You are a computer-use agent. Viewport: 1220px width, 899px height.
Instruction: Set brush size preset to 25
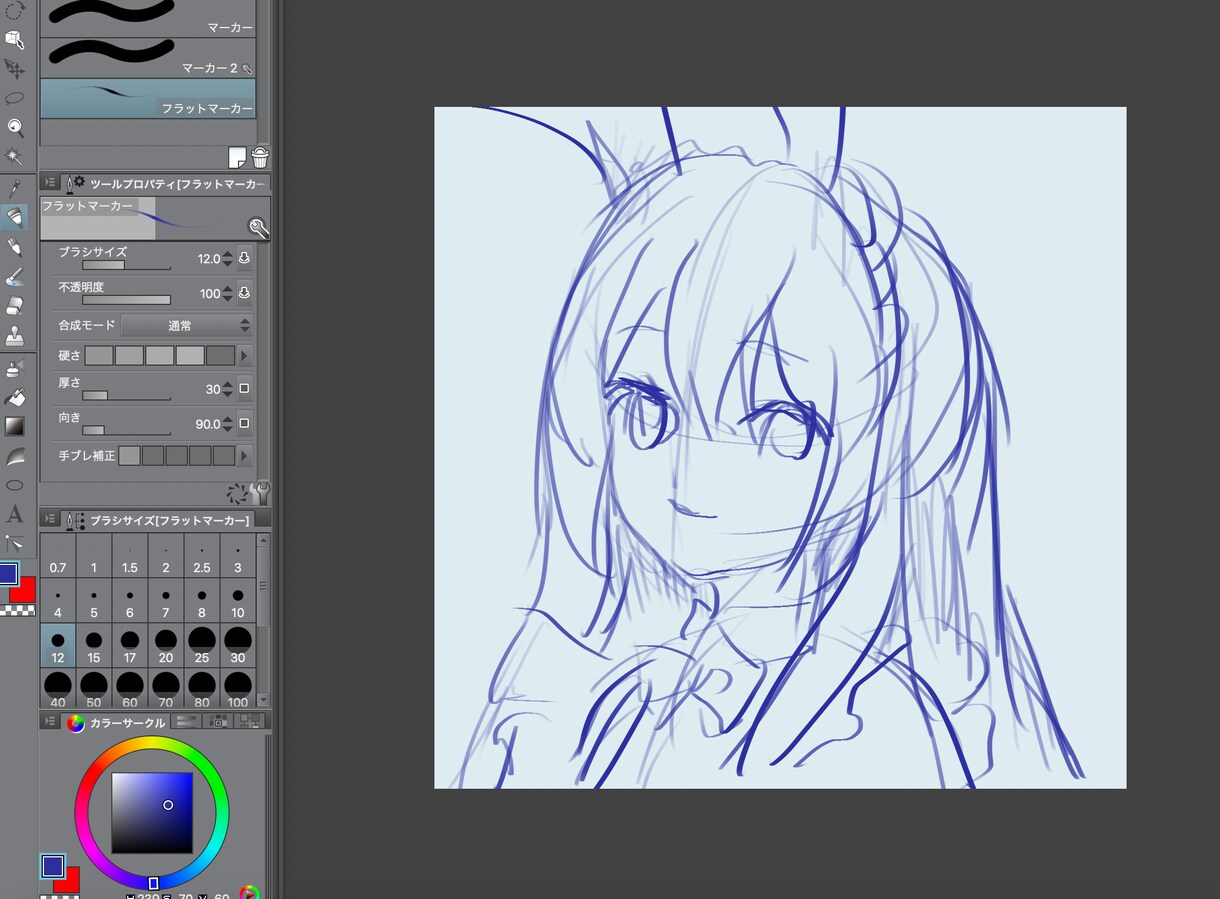tap(202, 647)
